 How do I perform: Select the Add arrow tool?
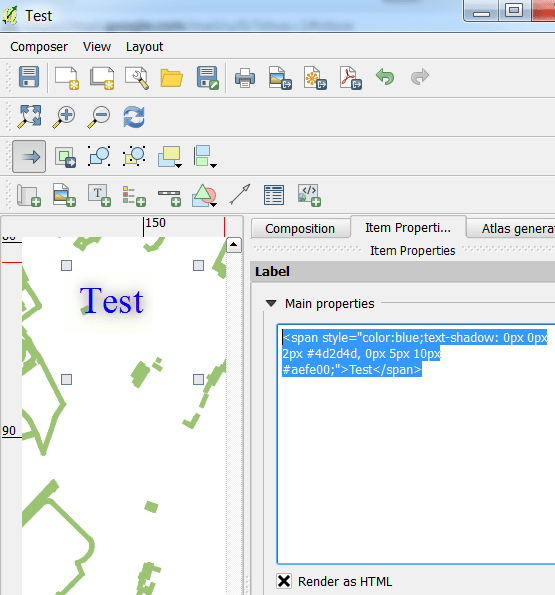pos(240,194)
